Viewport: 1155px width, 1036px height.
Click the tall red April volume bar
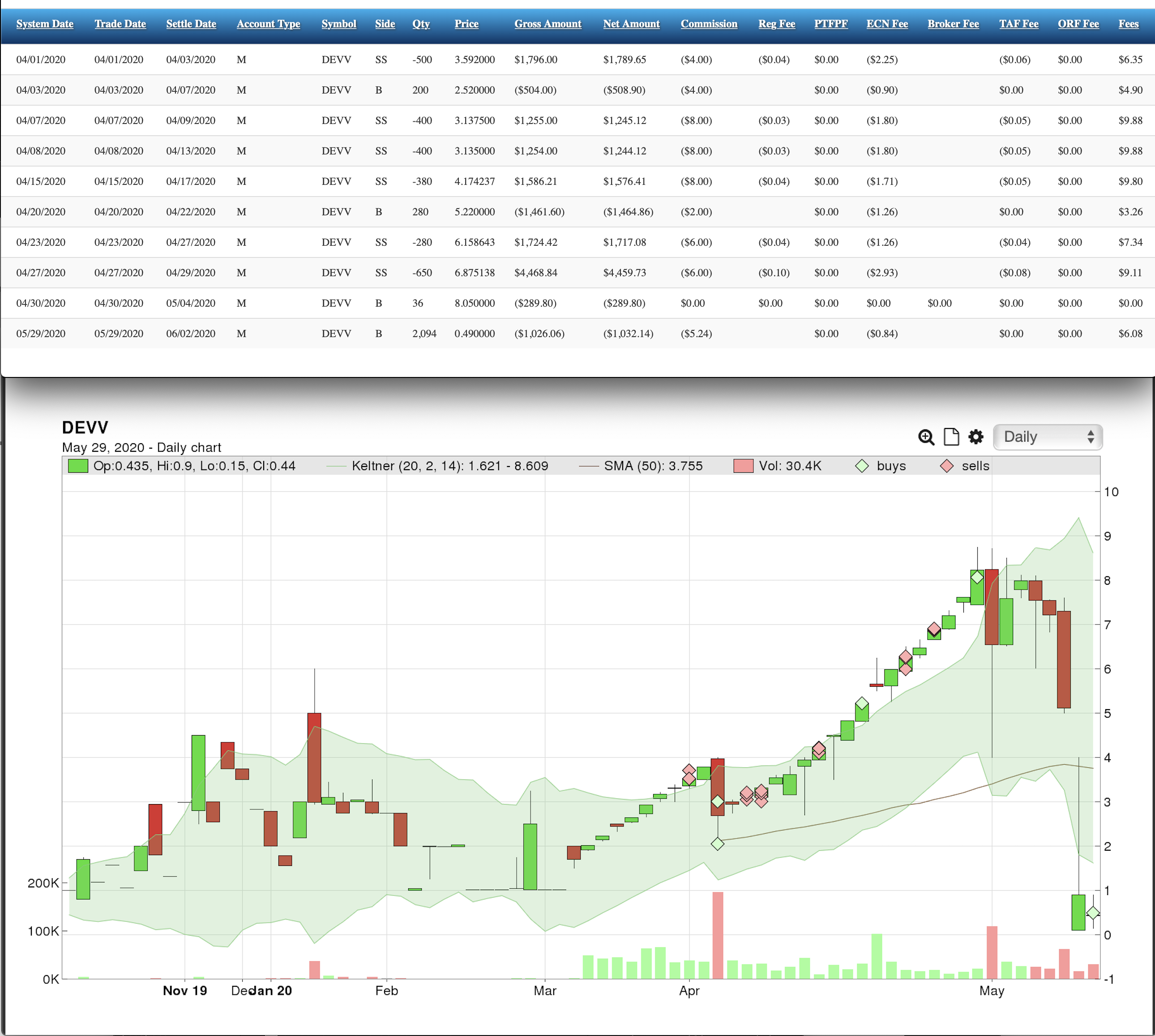click(718, 935)
